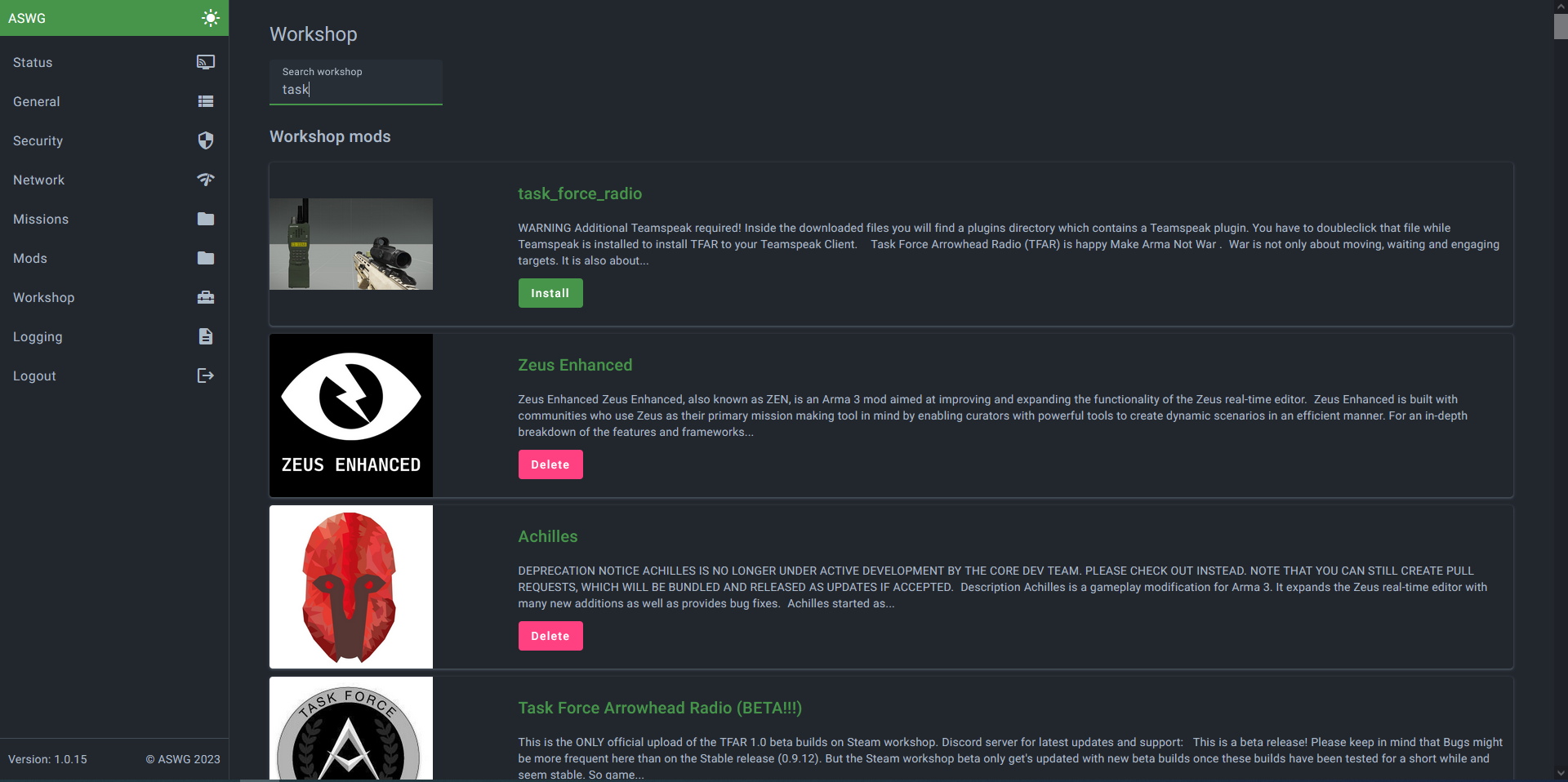Click the Workshop page title

point(314,34)
